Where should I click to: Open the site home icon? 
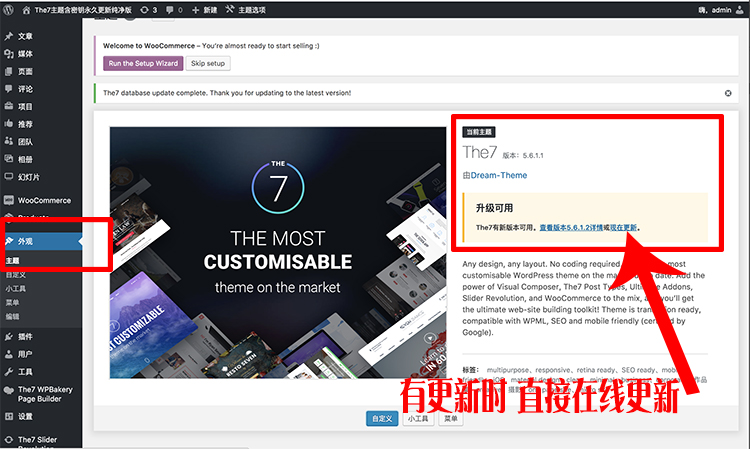tap(26, 10)
